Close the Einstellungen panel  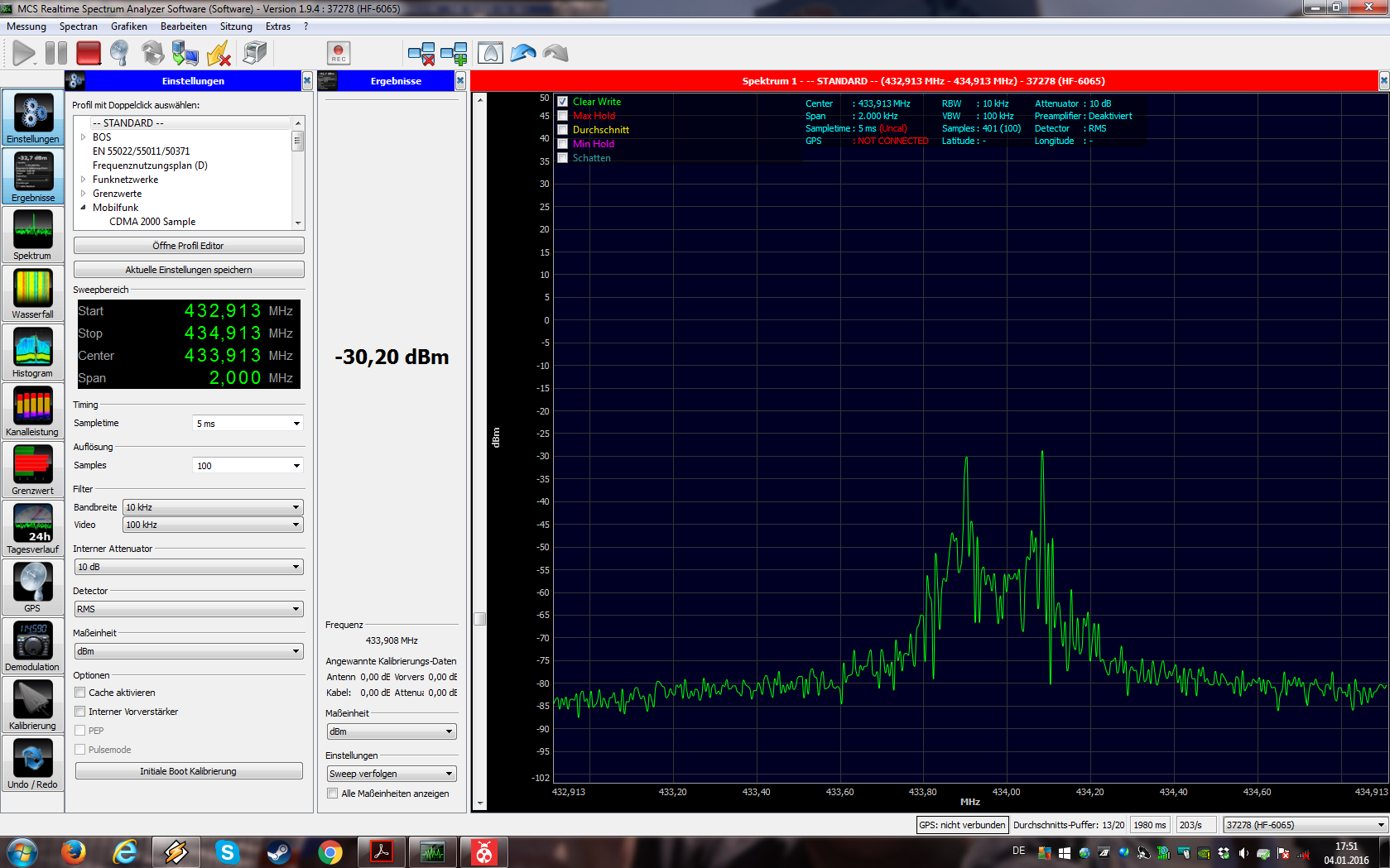click(x=307, y=81)
